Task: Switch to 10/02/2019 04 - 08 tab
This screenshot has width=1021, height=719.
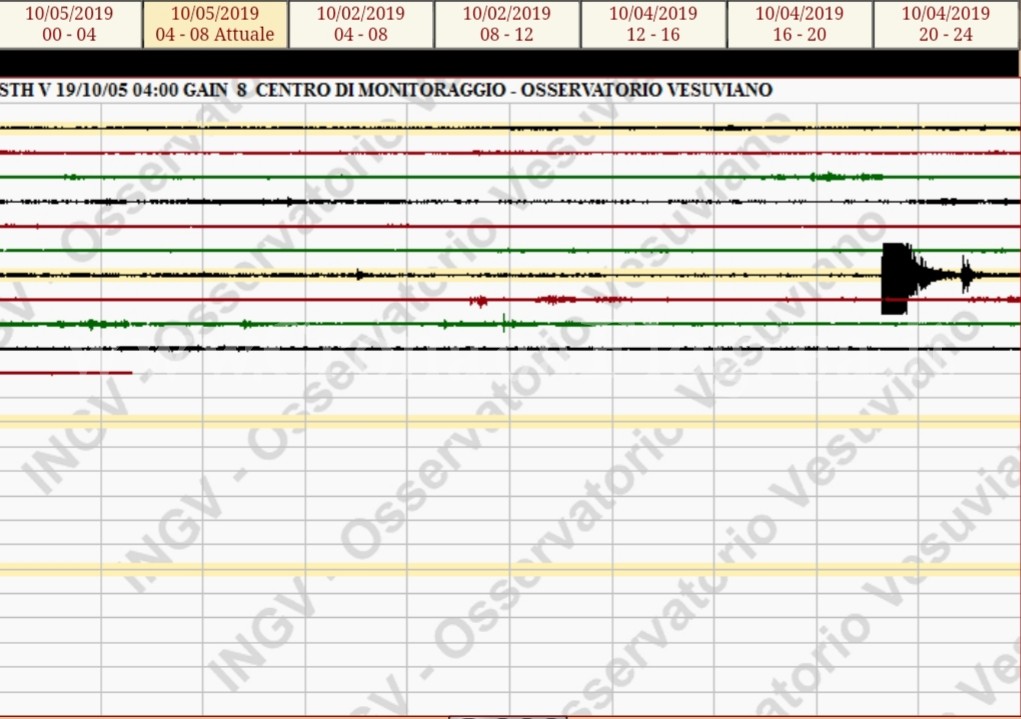Action: tap(361, 24)
